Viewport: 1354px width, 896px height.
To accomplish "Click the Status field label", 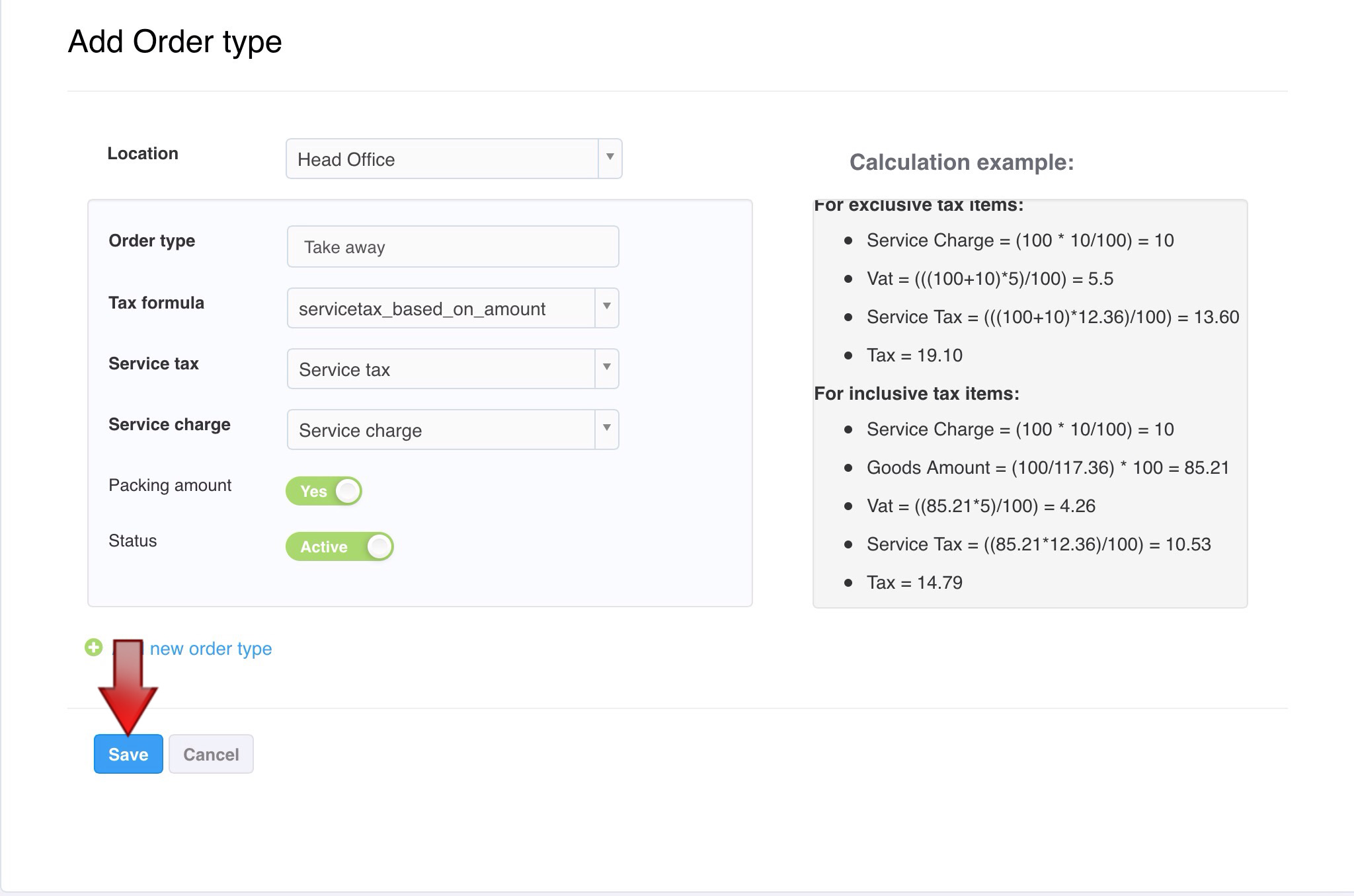I will [x=133, y=541].
